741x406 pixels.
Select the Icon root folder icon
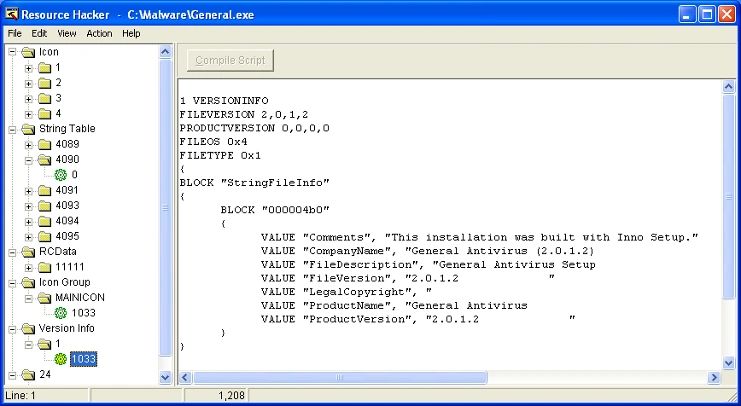(28, 52)
